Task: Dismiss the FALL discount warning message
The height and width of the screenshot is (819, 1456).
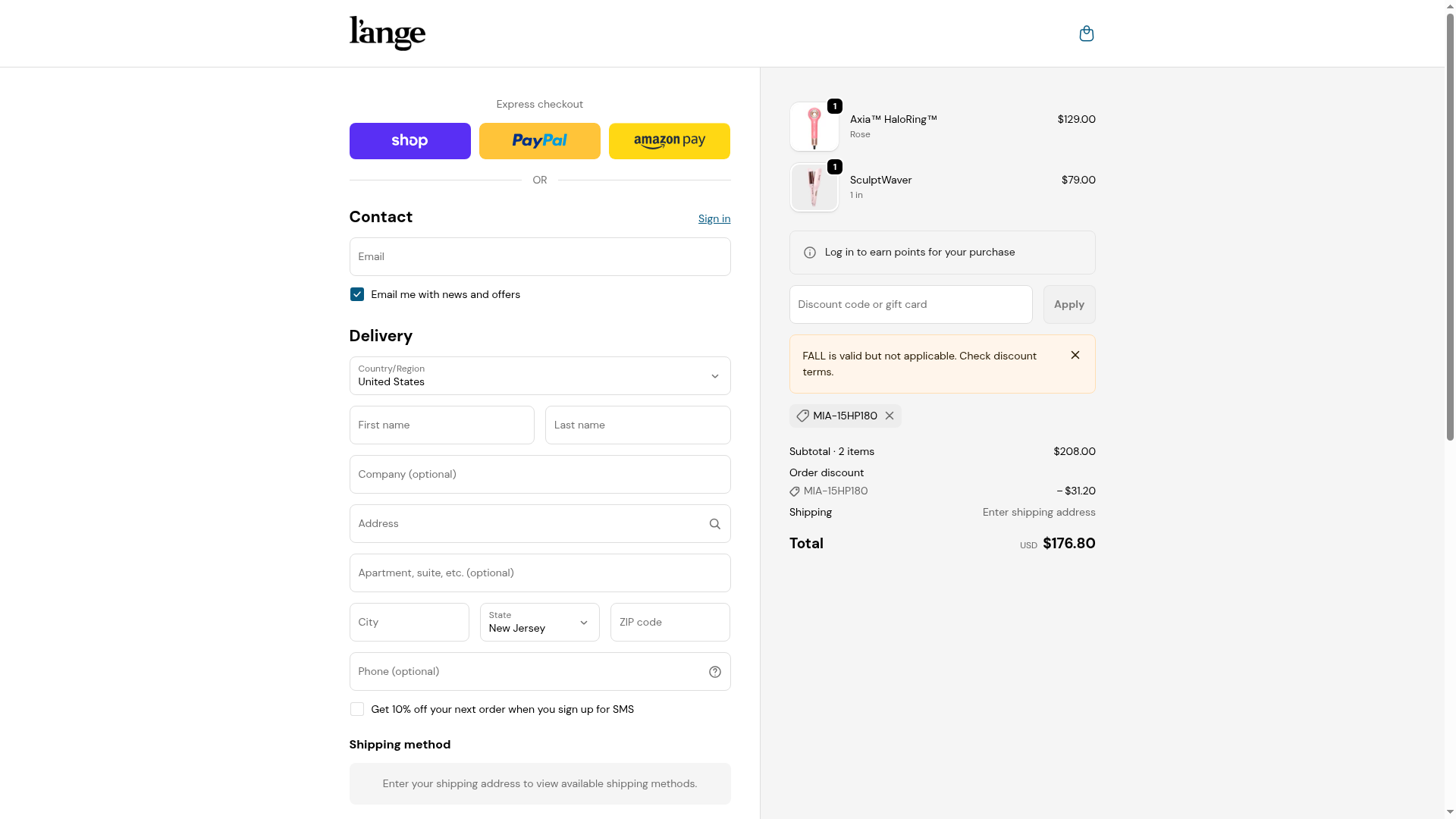Action: click(x=1075, y=355)
